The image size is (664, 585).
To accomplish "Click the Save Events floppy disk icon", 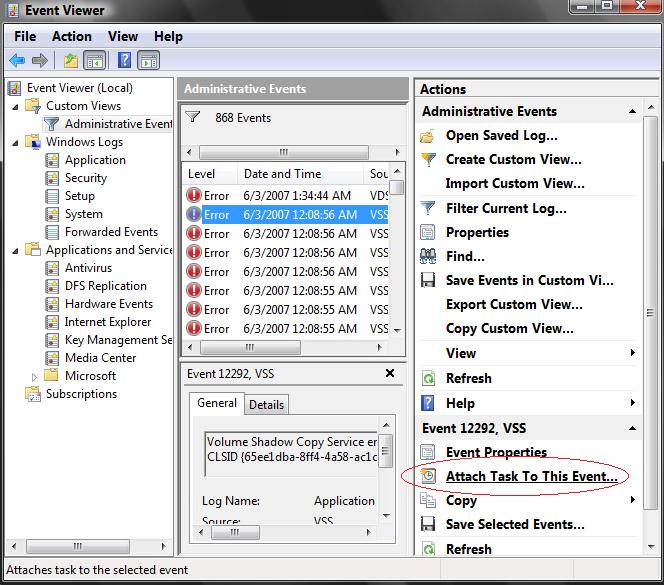I will [x=428, y=280].
